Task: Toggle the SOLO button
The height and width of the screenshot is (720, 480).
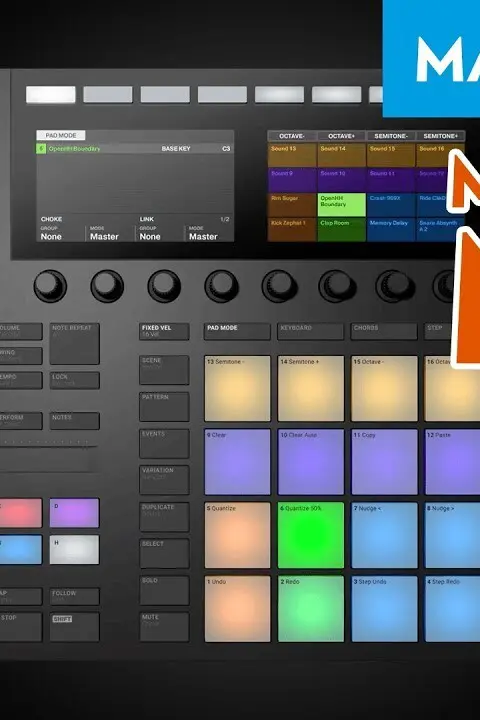Action: click(164, 590)
